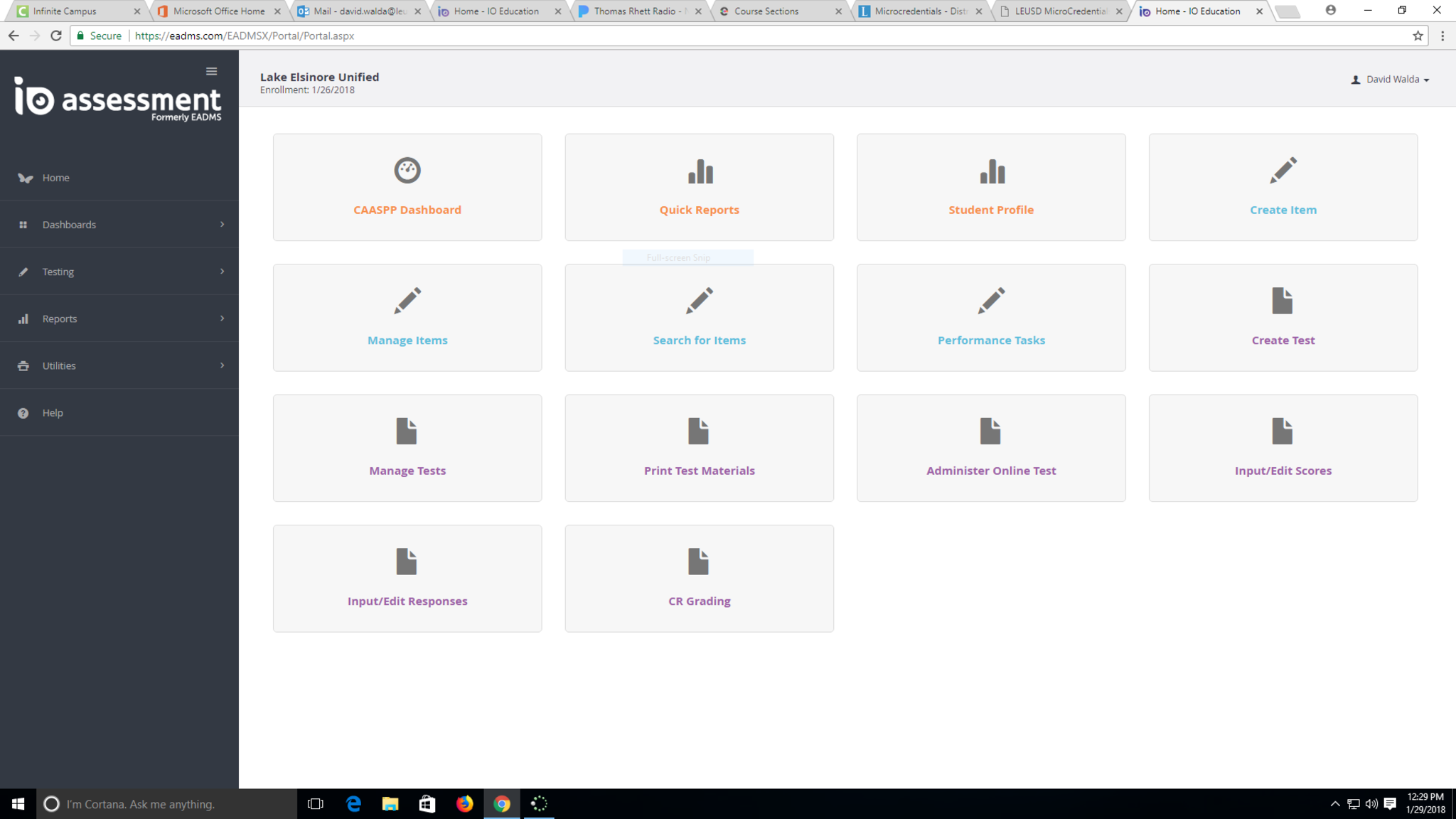This screenshot has width=1456, height=819.
Task: Open the Administer Online Test link
Action: (x=991, y=471)
